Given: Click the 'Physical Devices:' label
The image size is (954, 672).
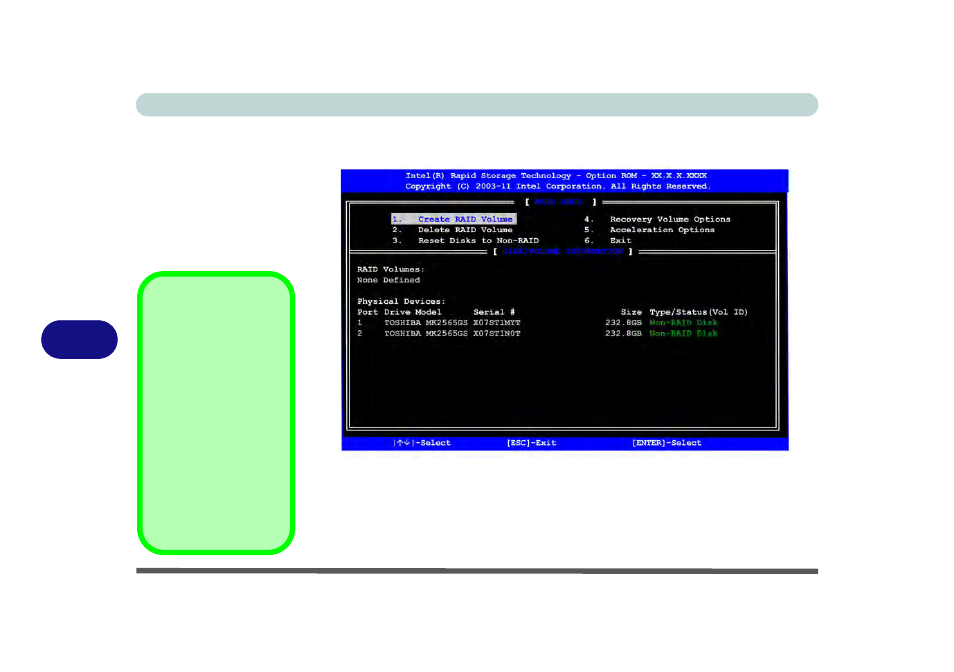Looking at the screenshot, I should [401, 302].
